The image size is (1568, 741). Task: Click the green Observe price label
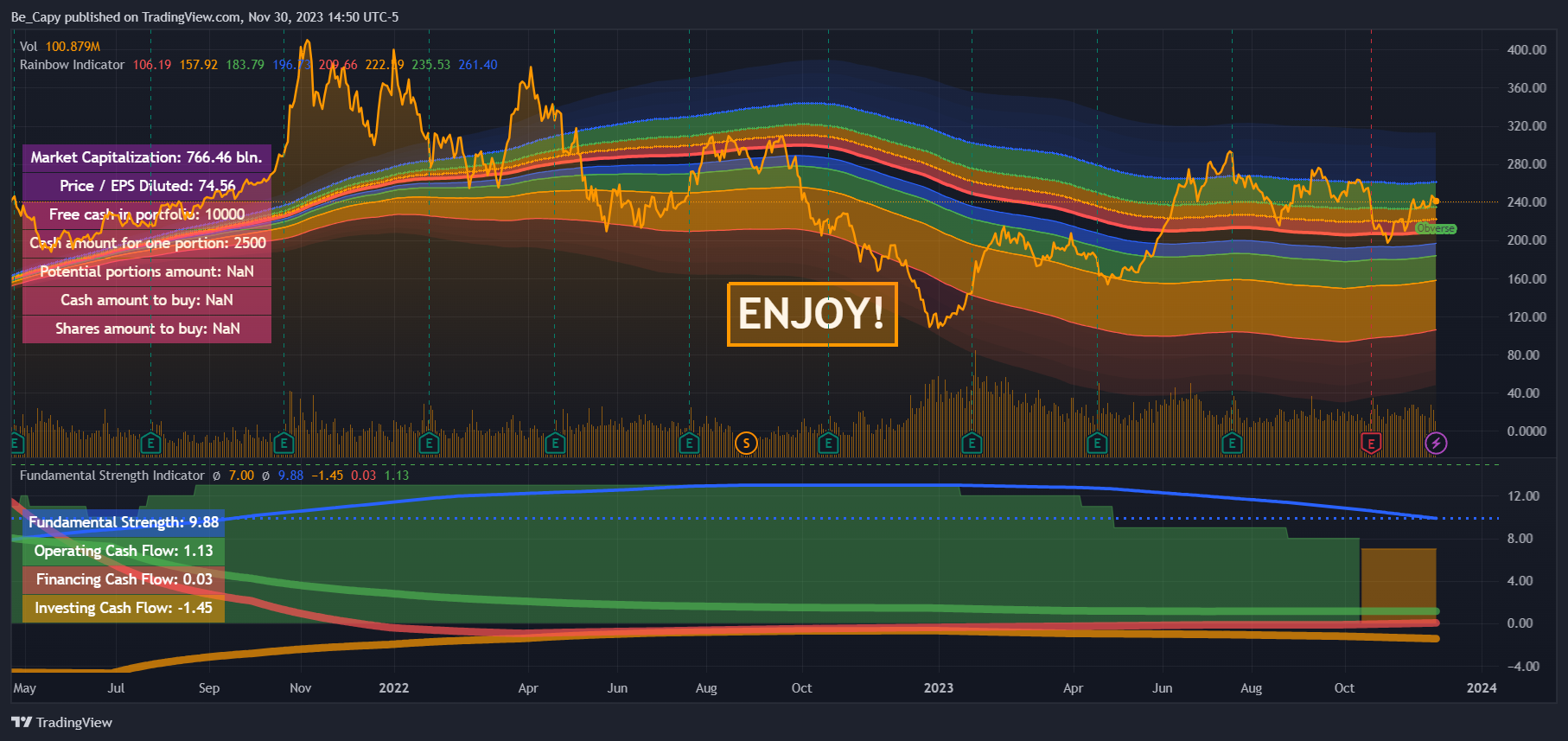coord(1436,229)
